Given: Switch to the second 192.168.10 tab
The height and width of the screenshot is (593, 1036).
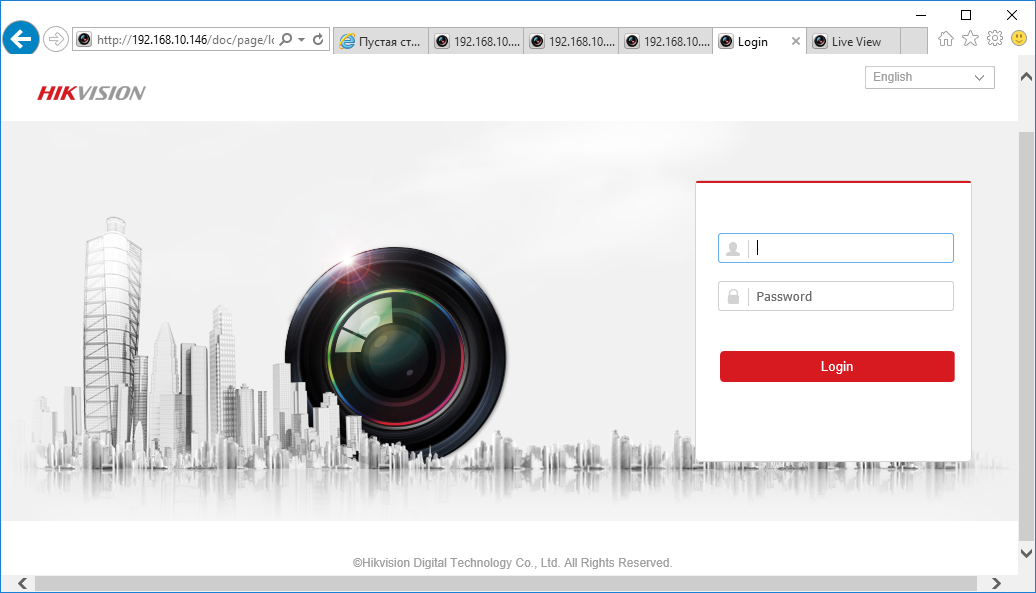Looking at the screenshot, I should click(x=572, y=41).
